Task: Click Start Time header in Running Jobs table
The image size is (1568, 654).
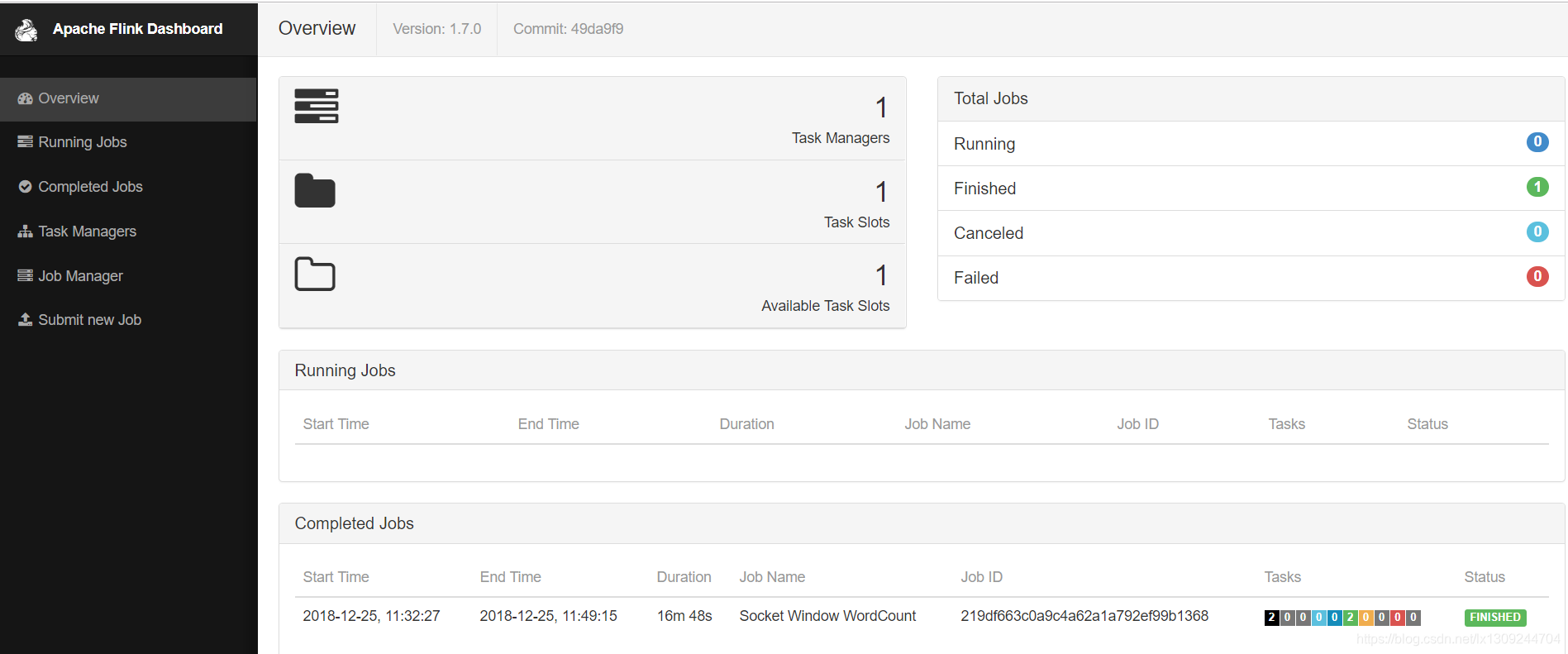Action: point(336,424)
